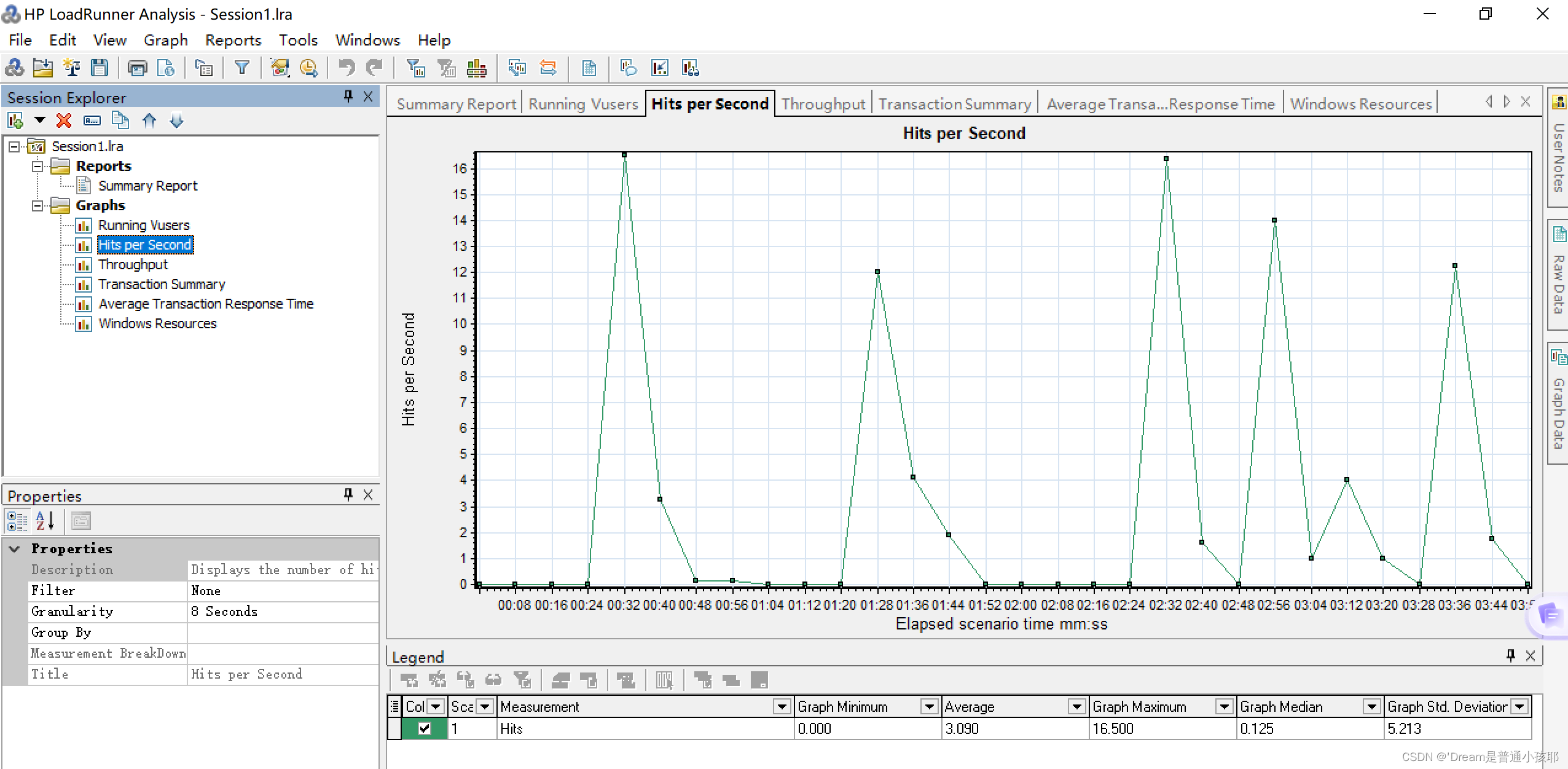Open the Graph Data side panel
Screen dimensions: 1568x769
point(1558,403)
